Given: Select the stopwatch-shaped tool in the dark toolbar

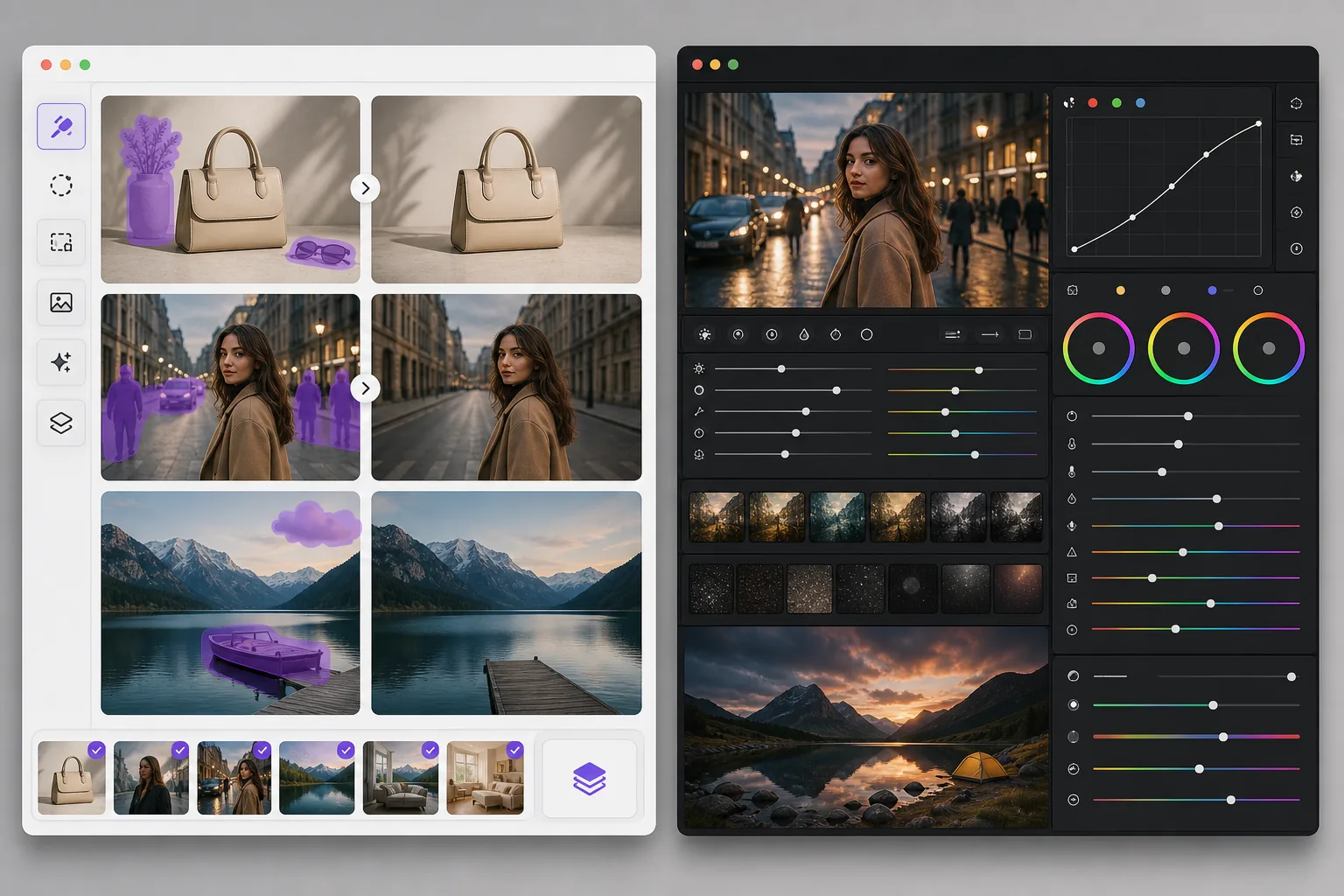Looking at the screenshot, I should pos(836,334).
